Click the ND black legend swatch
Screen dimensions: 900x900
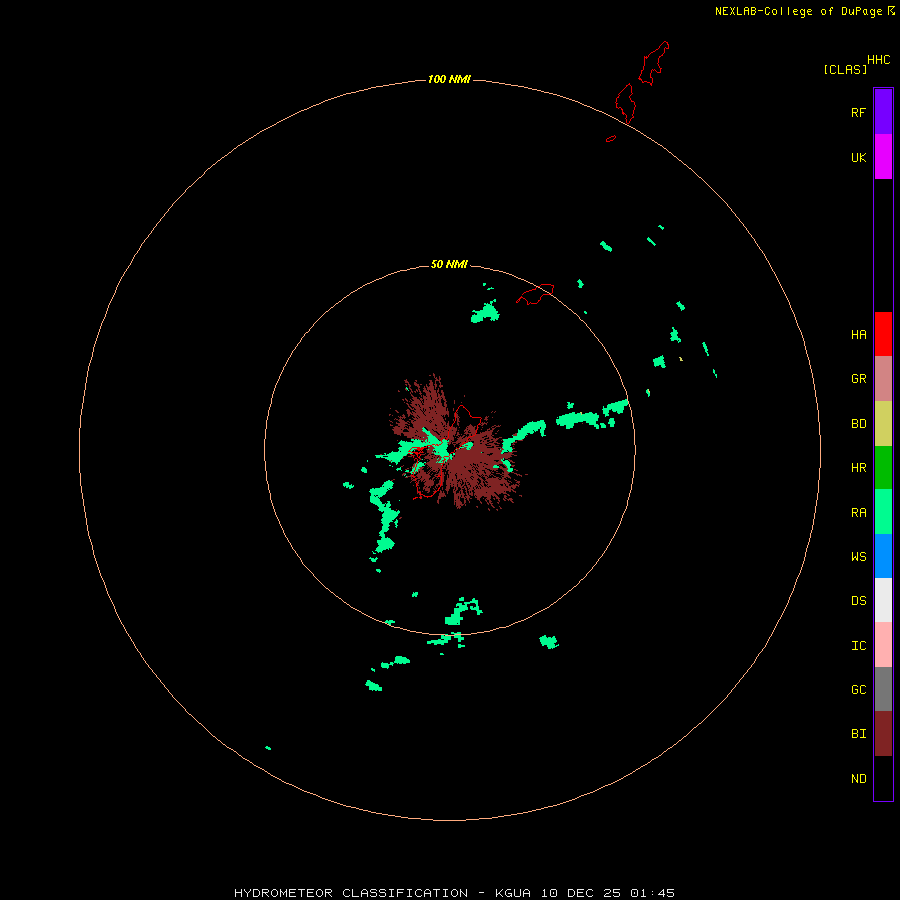click(x=883, y=778)
